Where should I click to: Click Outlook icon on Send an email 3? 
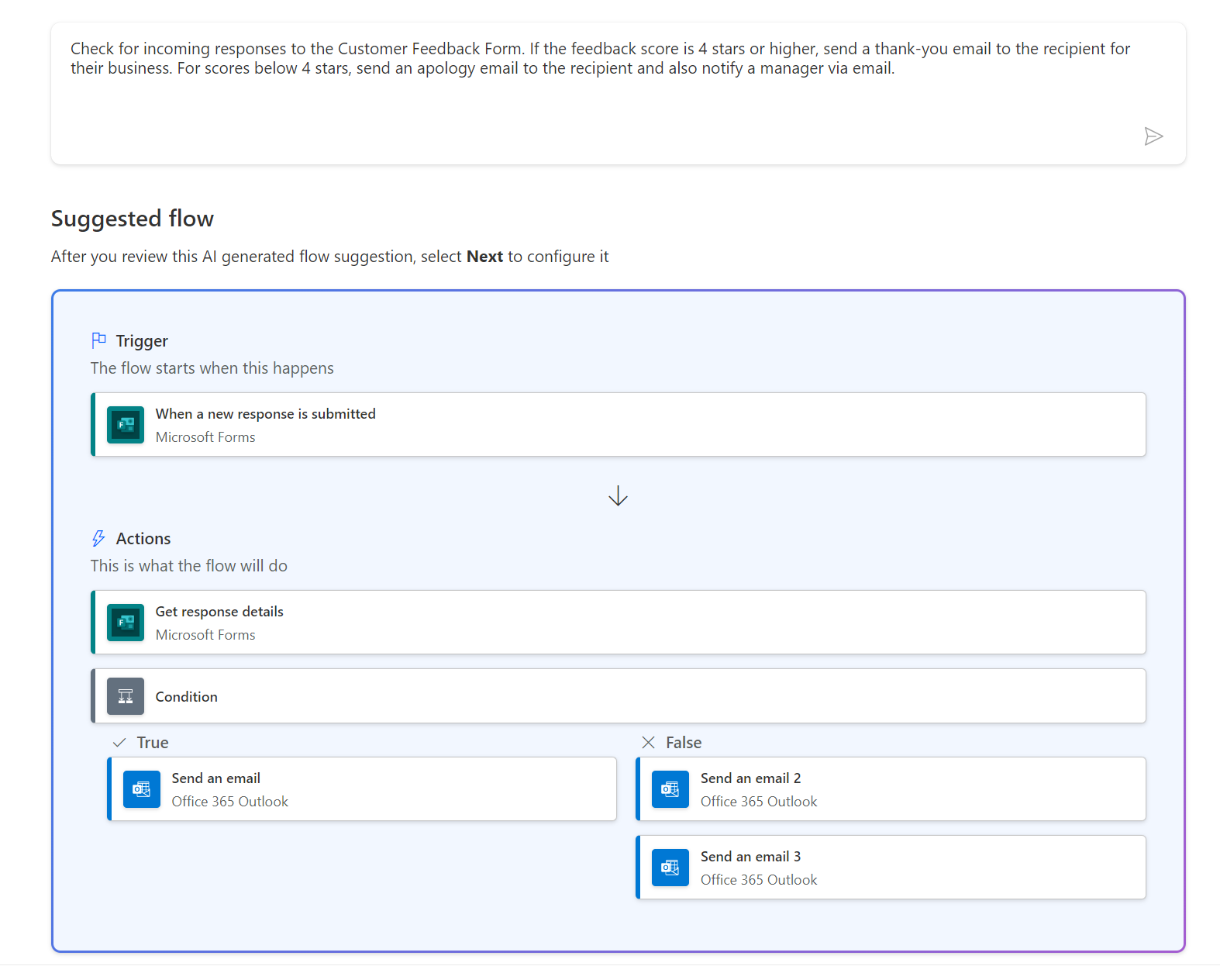[670, 868]
